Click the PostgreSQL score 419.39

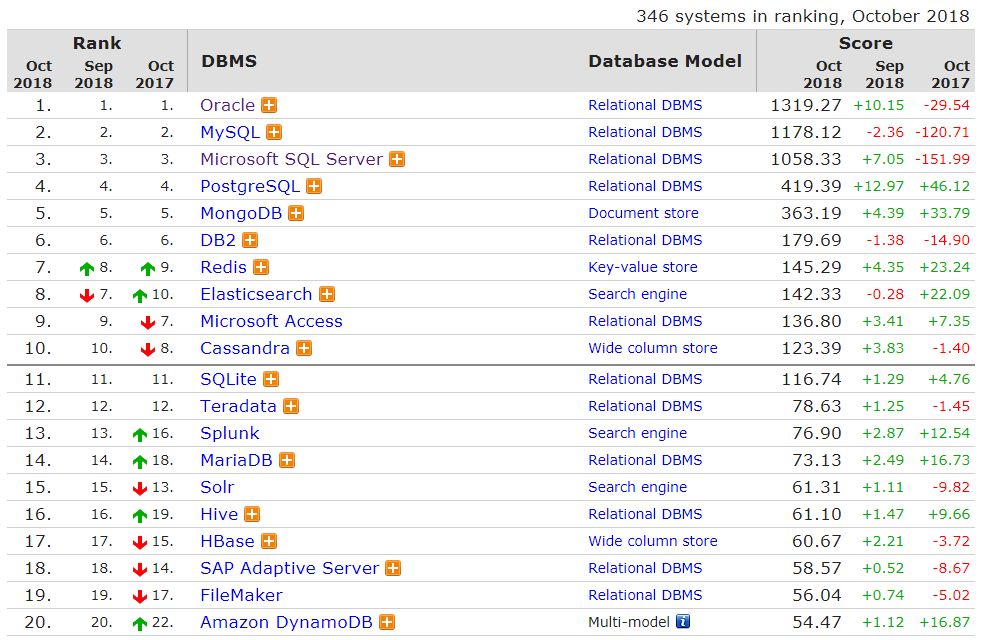click(811, 186)
